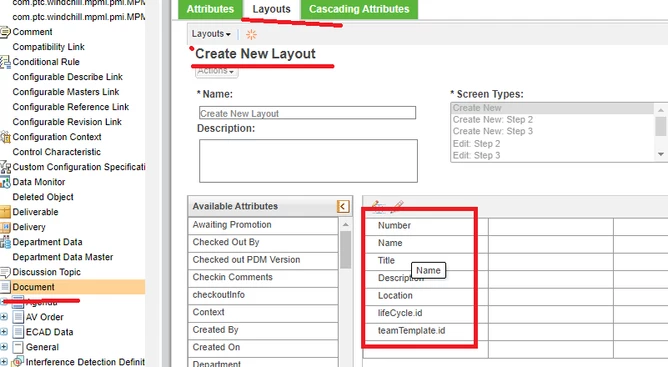This screenshot has height=367, width=668.
Task: Click the Number cell in layout grid
Action: pyautogui.click(x=426, y=226)
